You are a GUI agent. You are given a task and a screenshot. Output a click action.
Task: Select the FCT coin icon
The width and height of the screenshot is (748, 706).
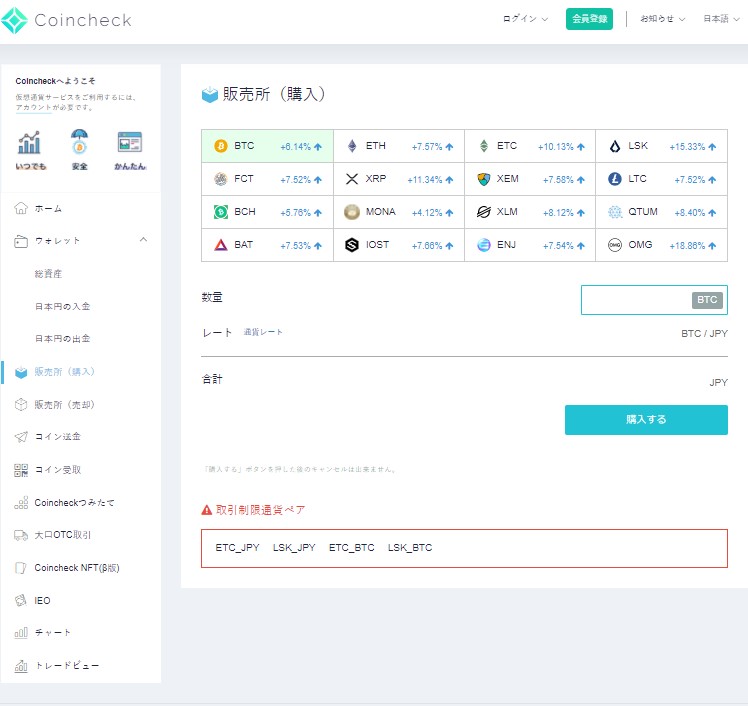coord(220,179)
